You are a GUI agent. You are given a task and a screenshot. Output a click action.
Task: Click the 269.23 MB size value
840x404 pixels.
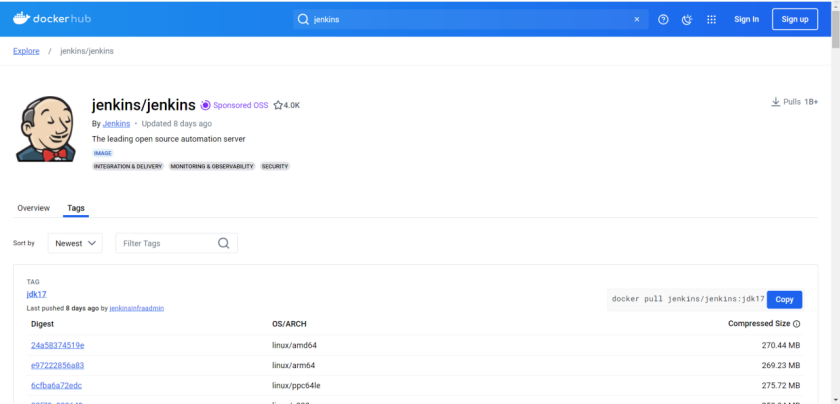[781, 365]
